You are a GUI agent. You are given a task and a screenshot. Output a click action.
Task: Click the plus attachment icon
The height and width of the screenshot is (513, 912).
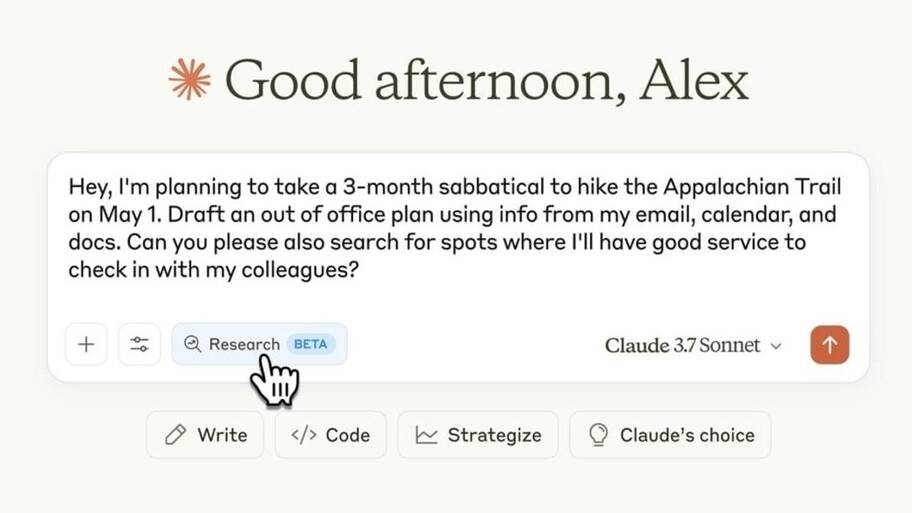pyautogui.click(x=86, y=344)
